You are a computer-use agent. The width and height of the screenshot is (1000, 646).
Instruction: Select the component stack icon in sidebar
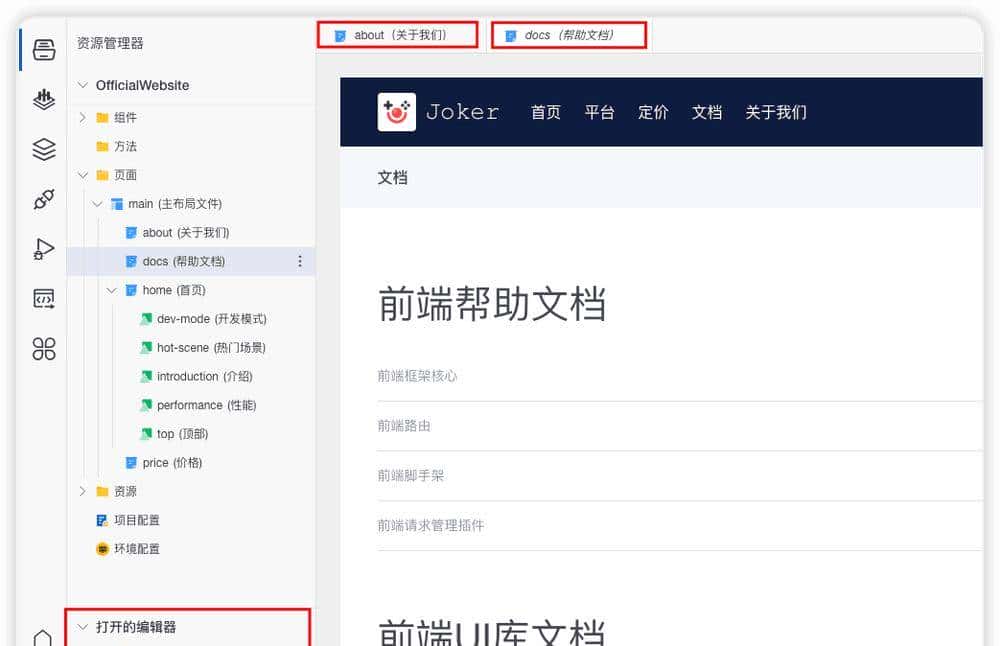pos(43,100)
